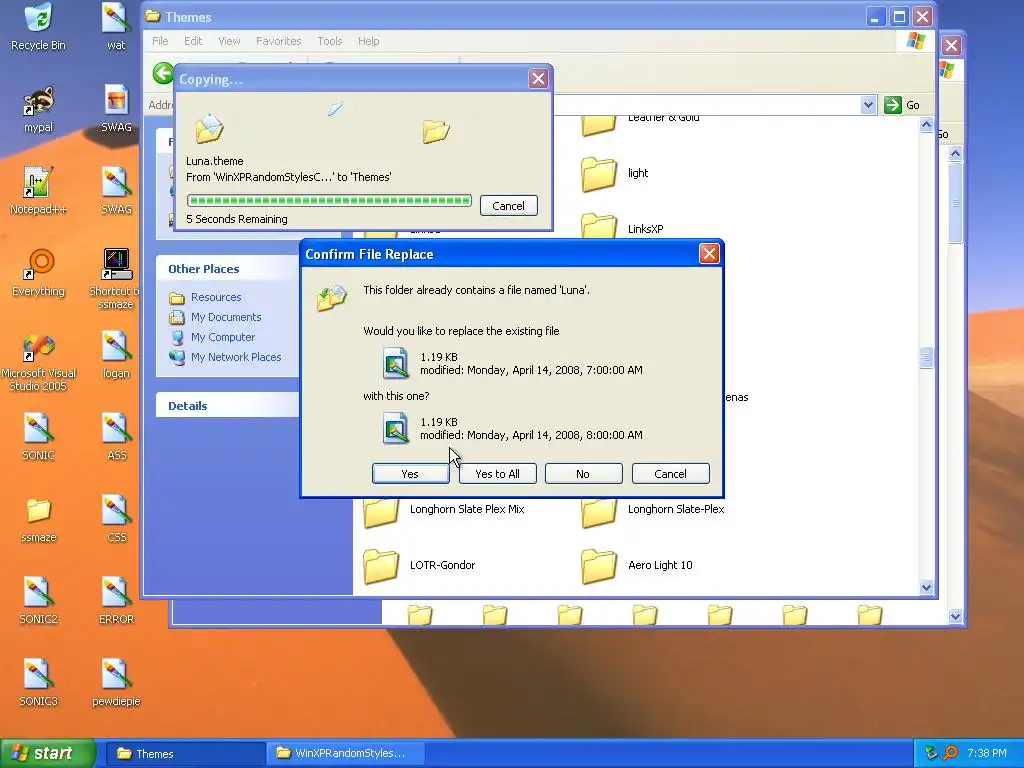Select the wat theme file icon
Screen dimensions: 1024x768
click(x=116, y=27)
